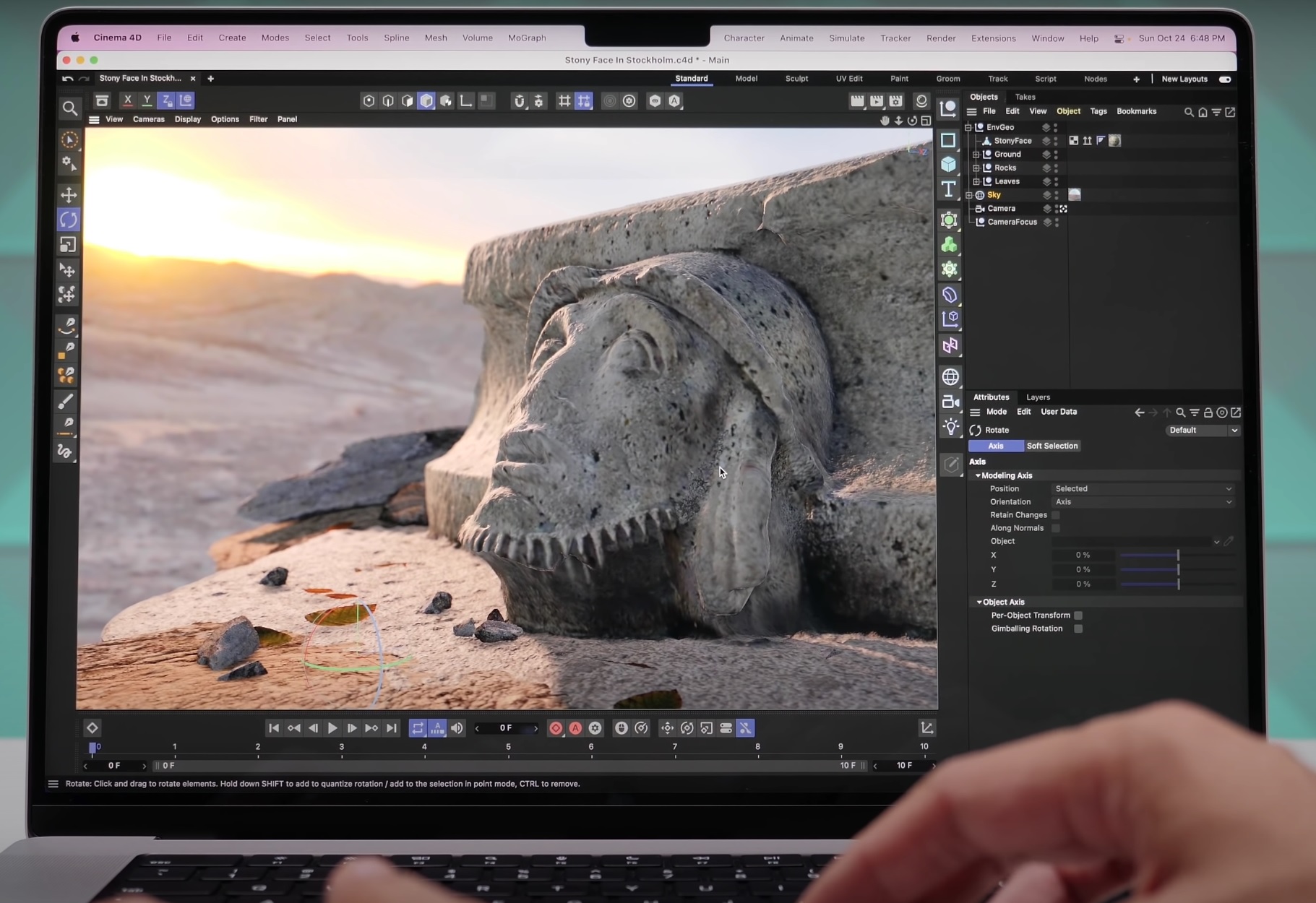Screen dimensions: 1316x903
Task: Enable the Retain Changes checkbox
Action: [1056, 515]
